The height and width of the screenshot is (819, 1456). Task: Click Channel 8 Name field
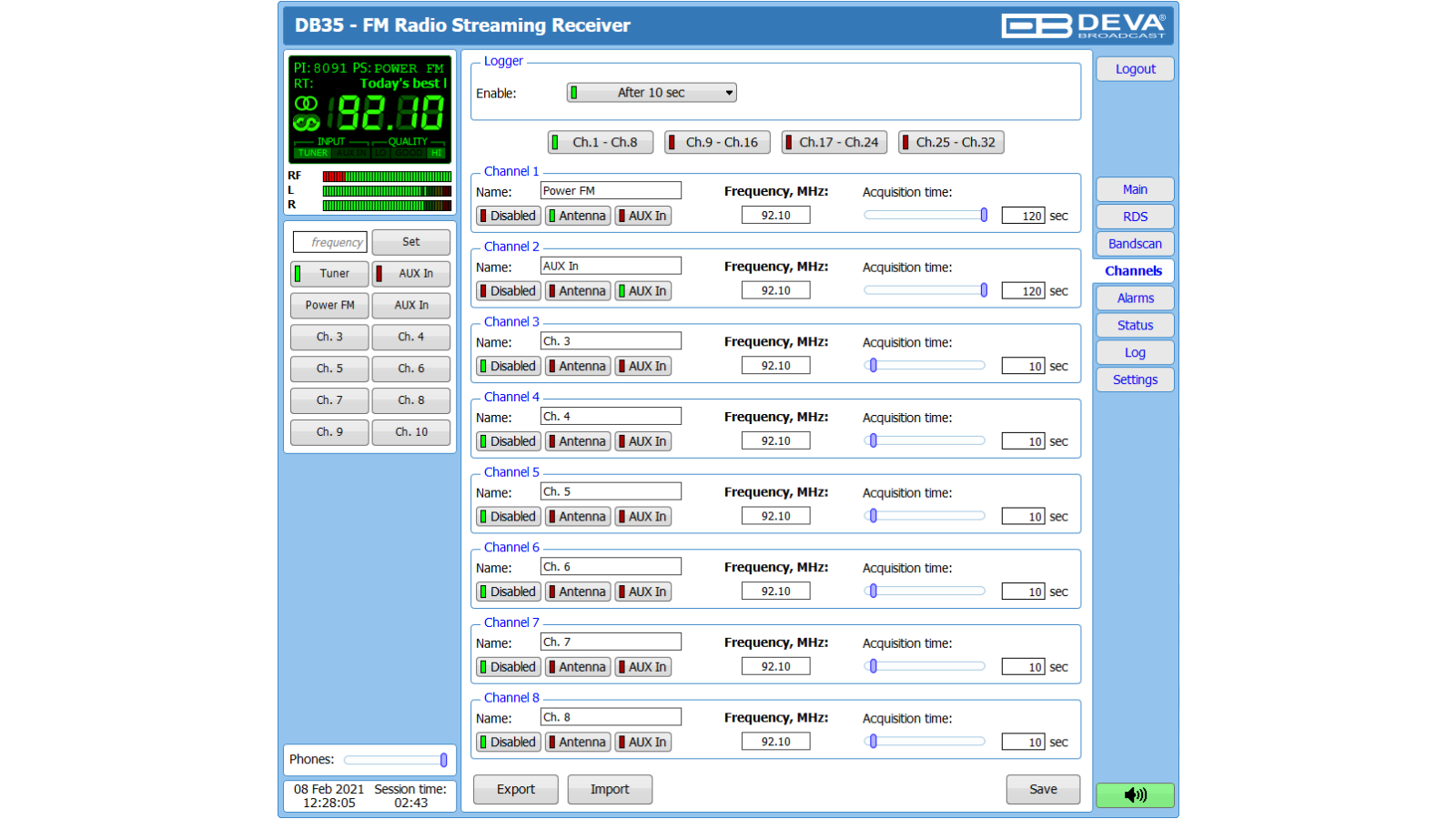click(611, 717)
